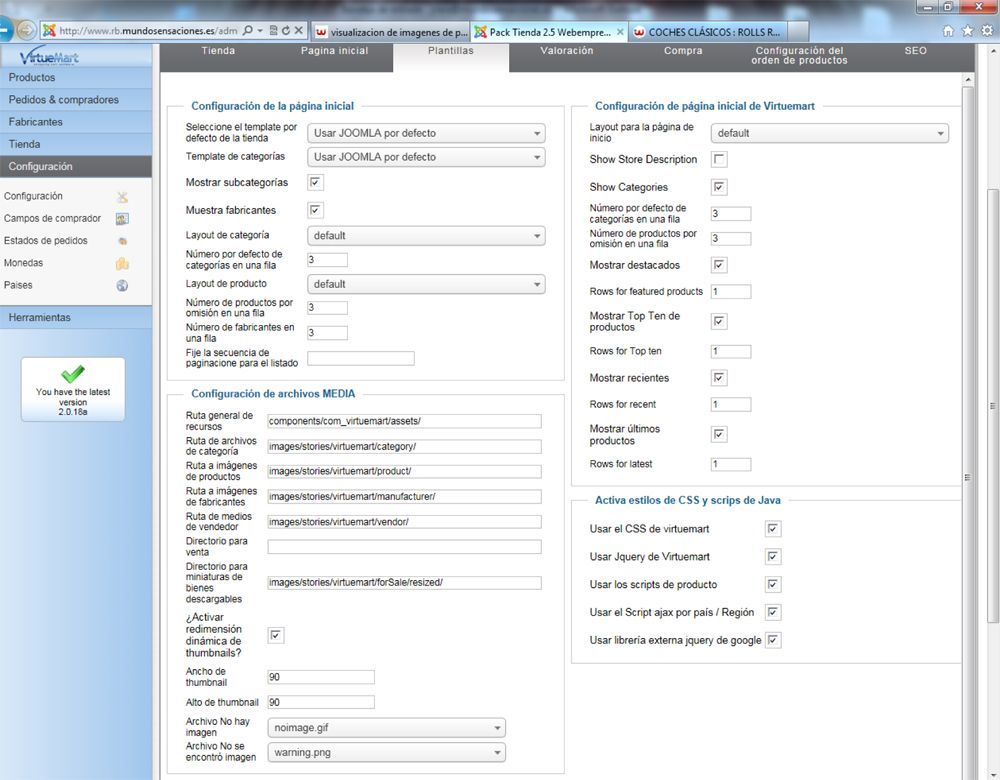Toggle the Mostrar últimos productos checkbox
1000x780 pixels.
(x=719, y=435)
